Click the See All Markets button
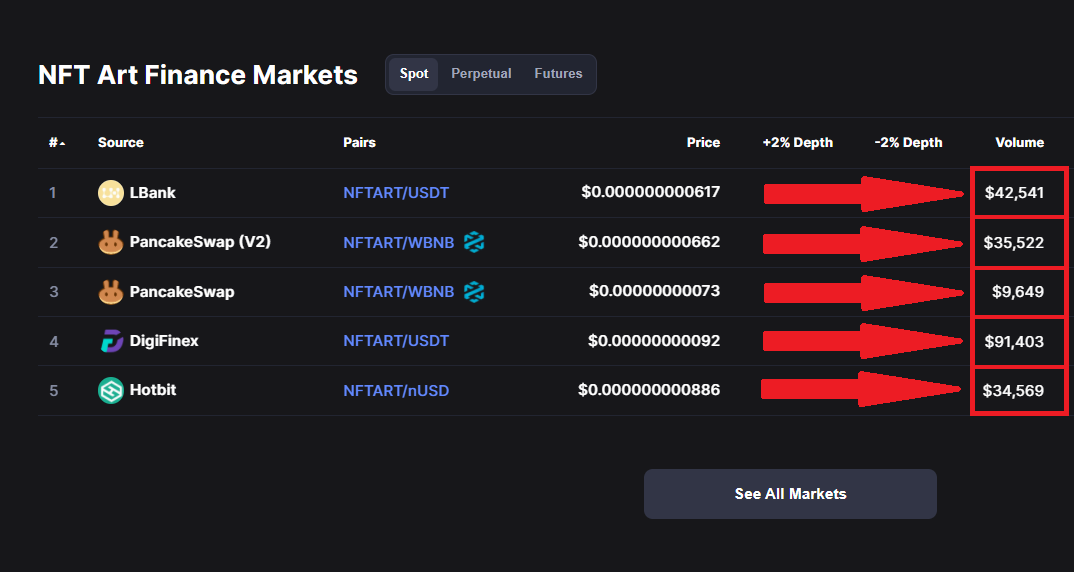The width and height of the screenshot is (1074, 572). point(790,494)
